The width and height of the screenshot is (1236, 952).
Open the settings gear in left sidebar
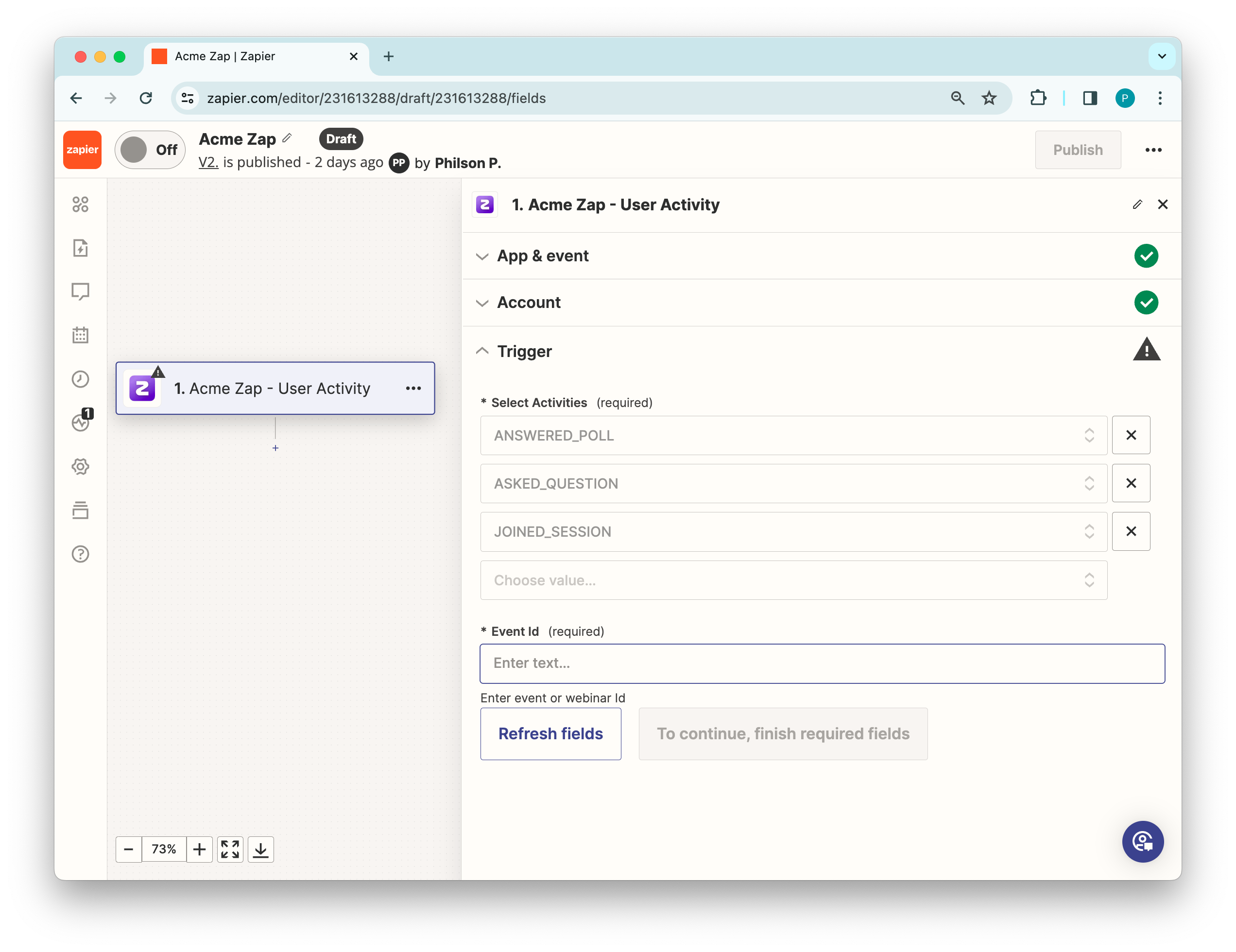pos(80,467)
